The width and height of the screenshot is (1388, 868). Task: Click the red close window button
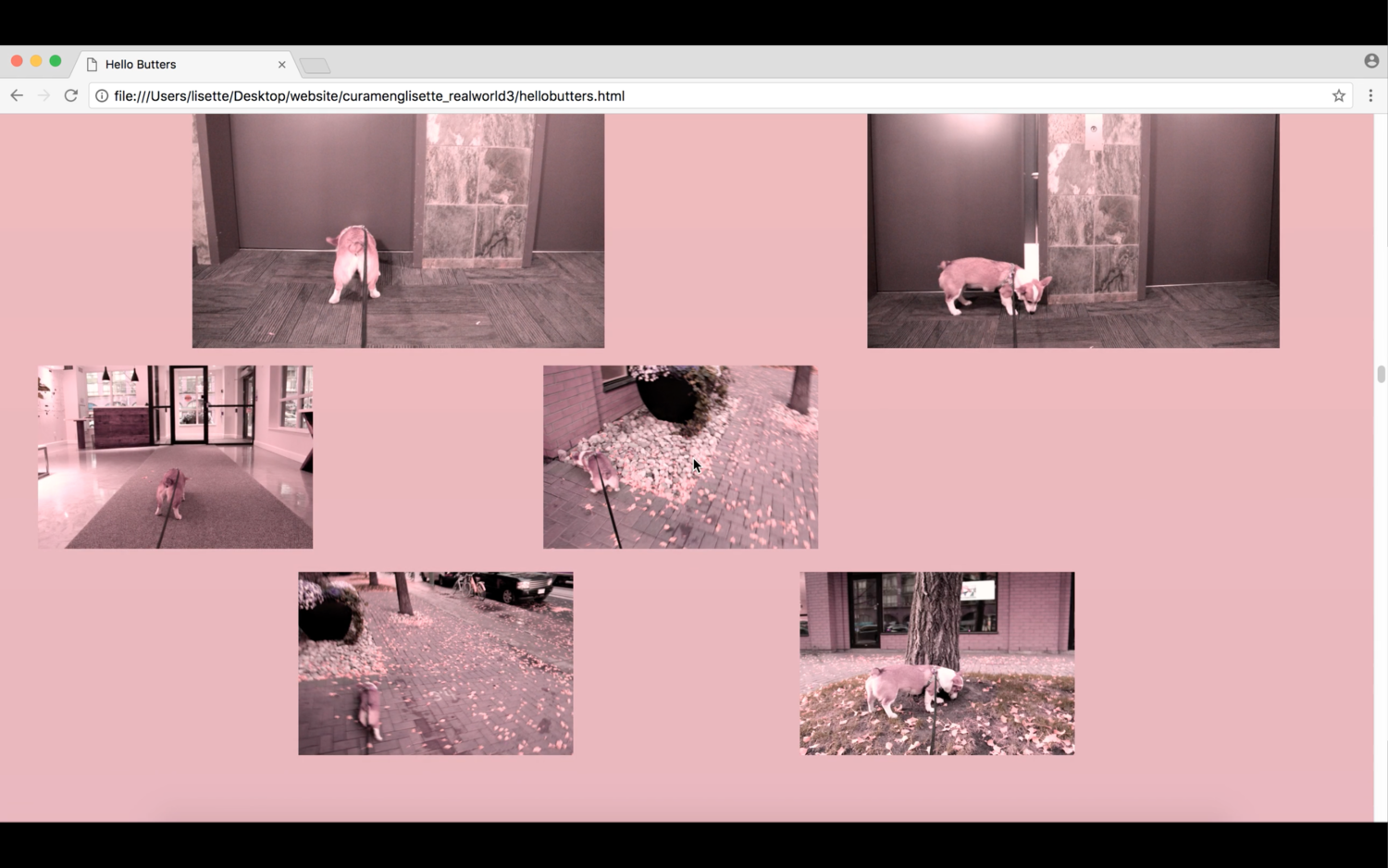point(17,61)
